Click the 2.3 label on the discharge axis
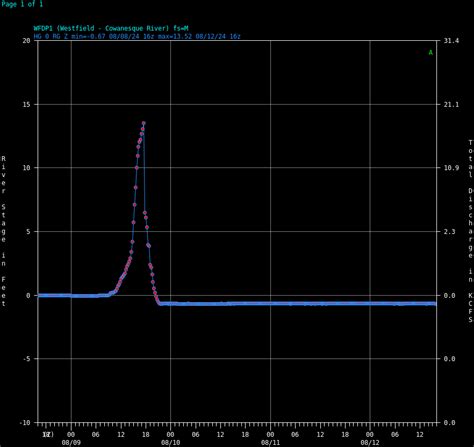Viewport: 474px width, 447px height. tap(449, 231)
